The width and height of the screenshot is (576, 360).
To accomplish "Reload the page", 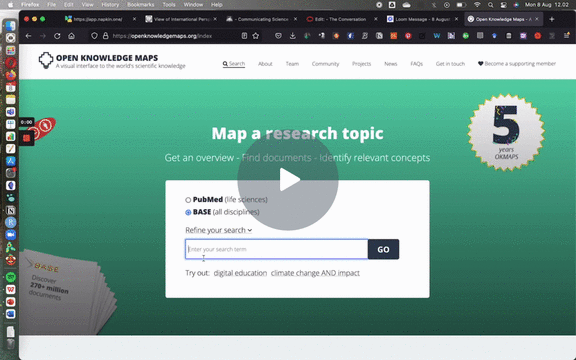I will pos(57,36).
